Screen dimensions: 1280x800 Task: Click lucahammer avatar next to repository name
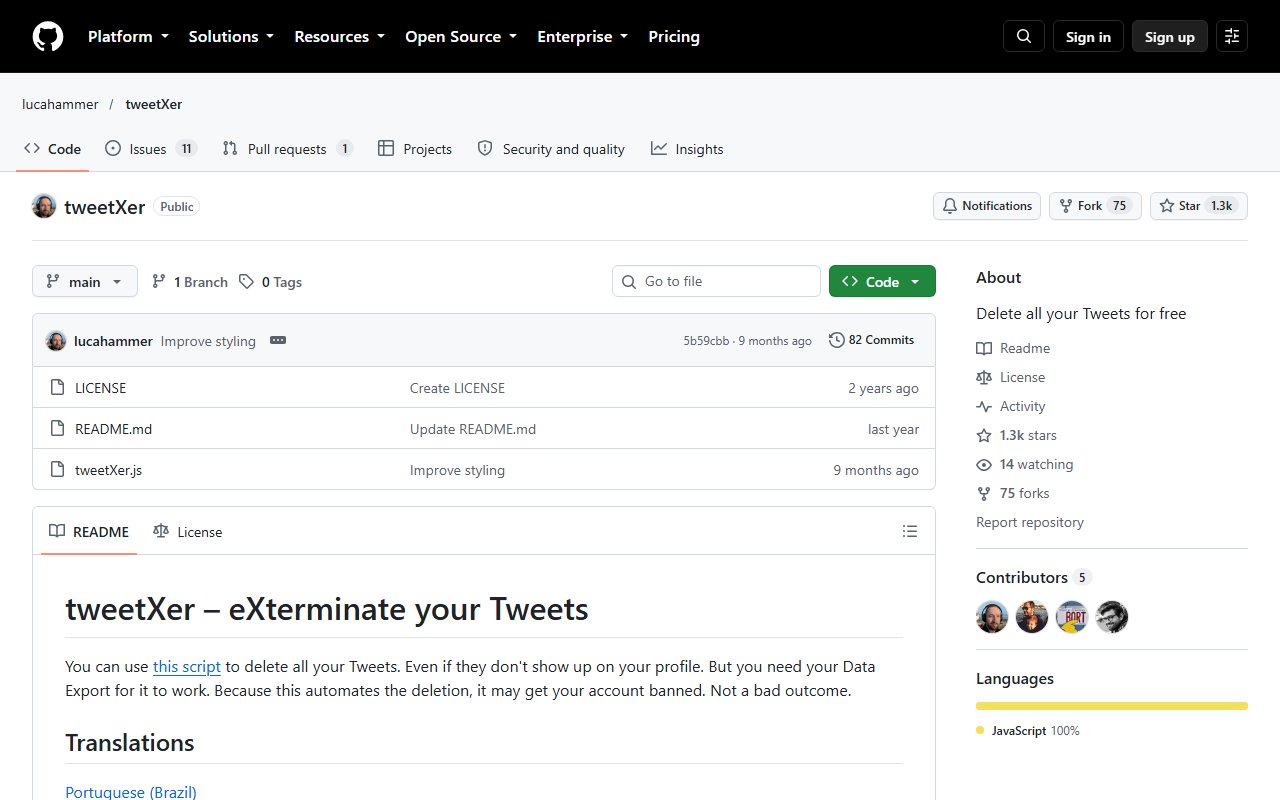(44, 206)
